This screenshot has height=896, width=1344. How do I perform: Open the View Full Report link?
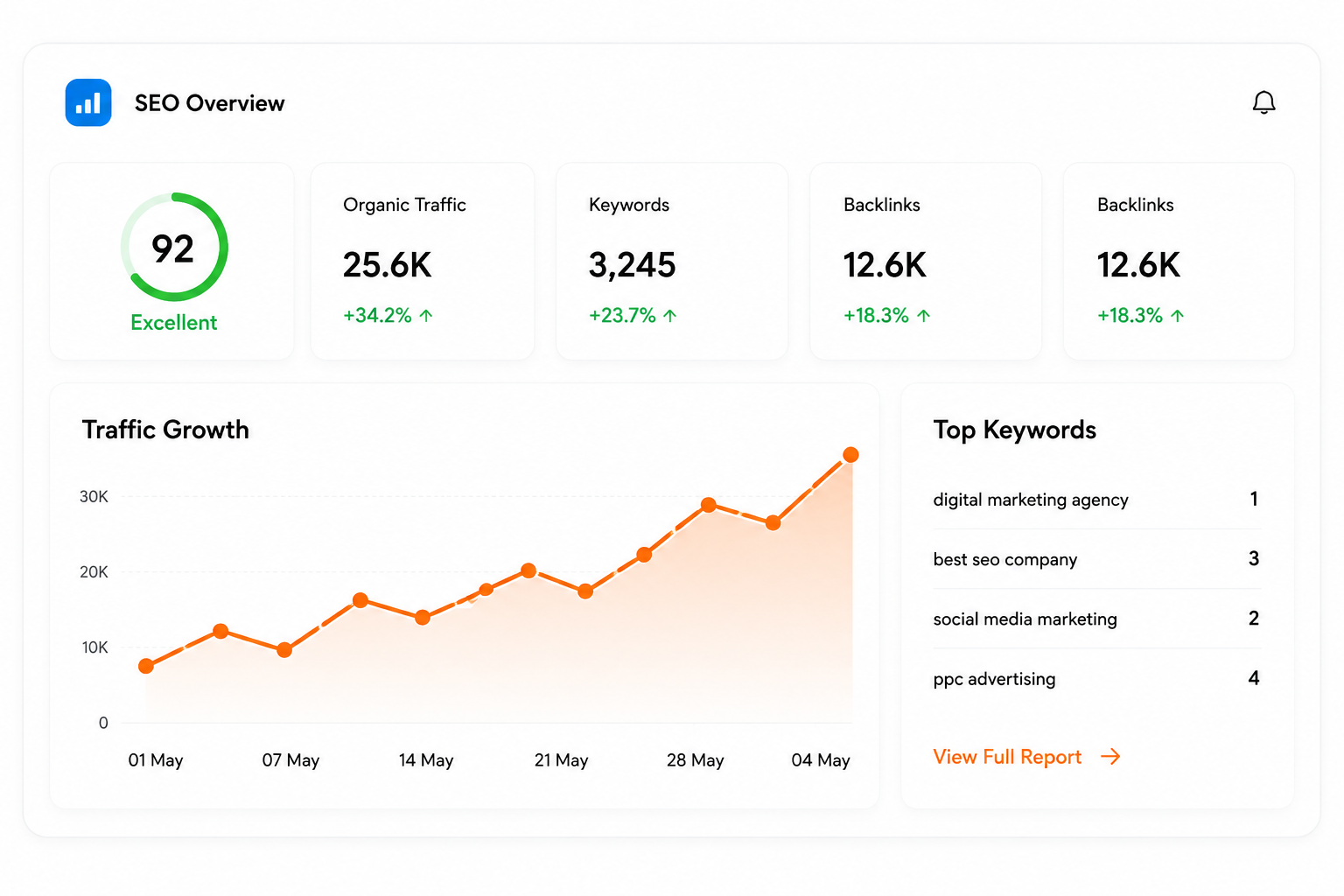pyautogui.click(x=1026, y=757)
